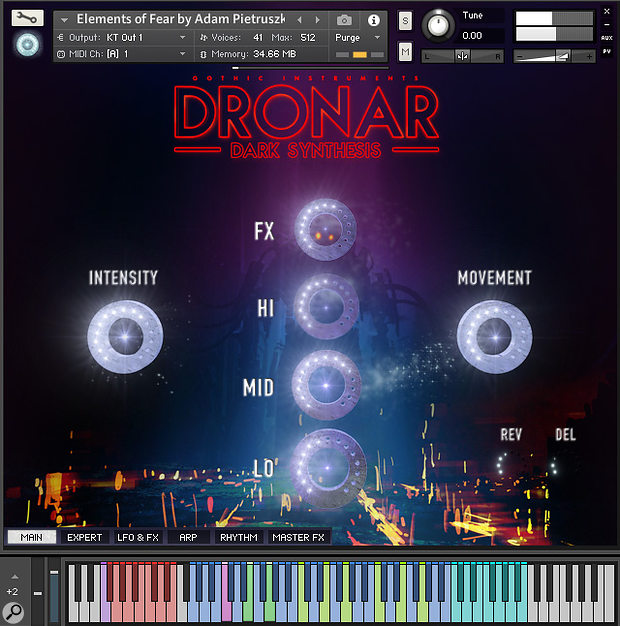Click the +2 octave transpose readout
The height and width of the screenshot is (626, 620).
tap(12, 592)
